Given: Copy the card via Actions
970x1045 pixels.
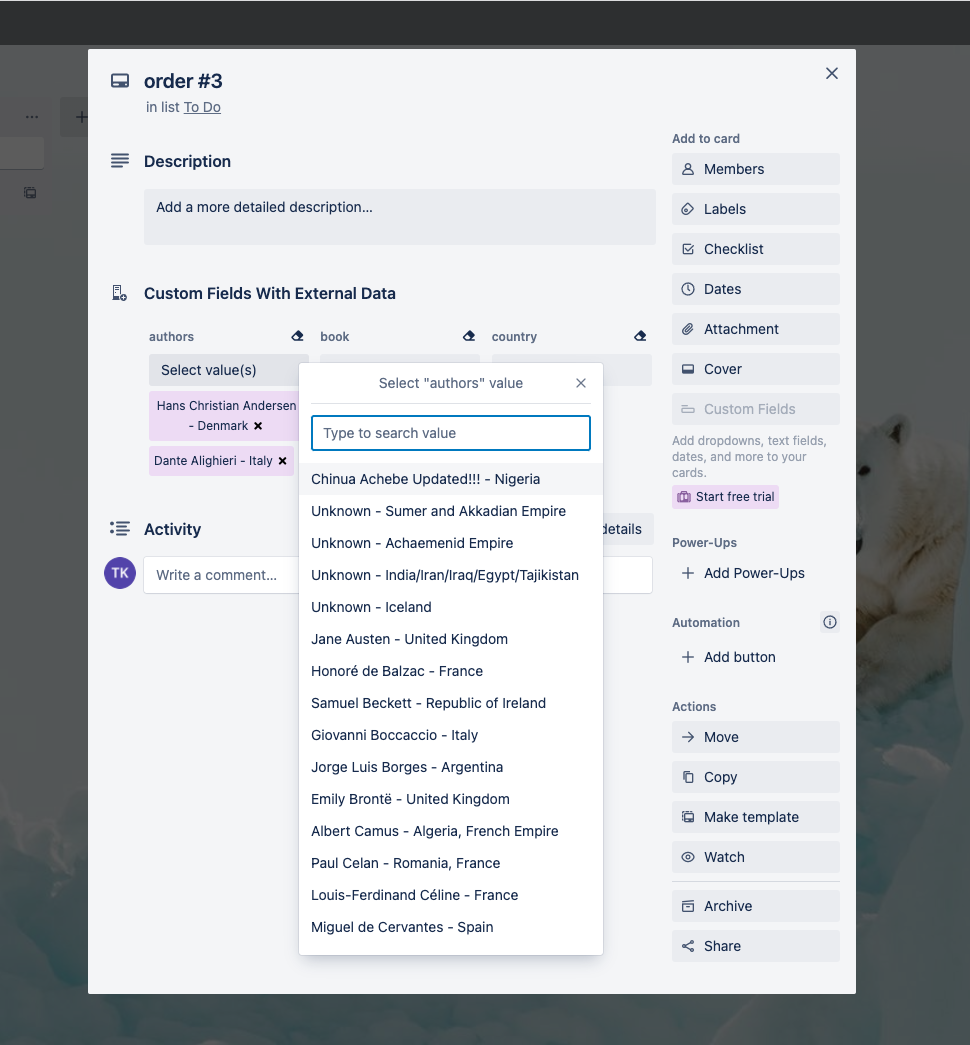Looking at the screenshot, I should pyautogui.click(x=755, y=777).
